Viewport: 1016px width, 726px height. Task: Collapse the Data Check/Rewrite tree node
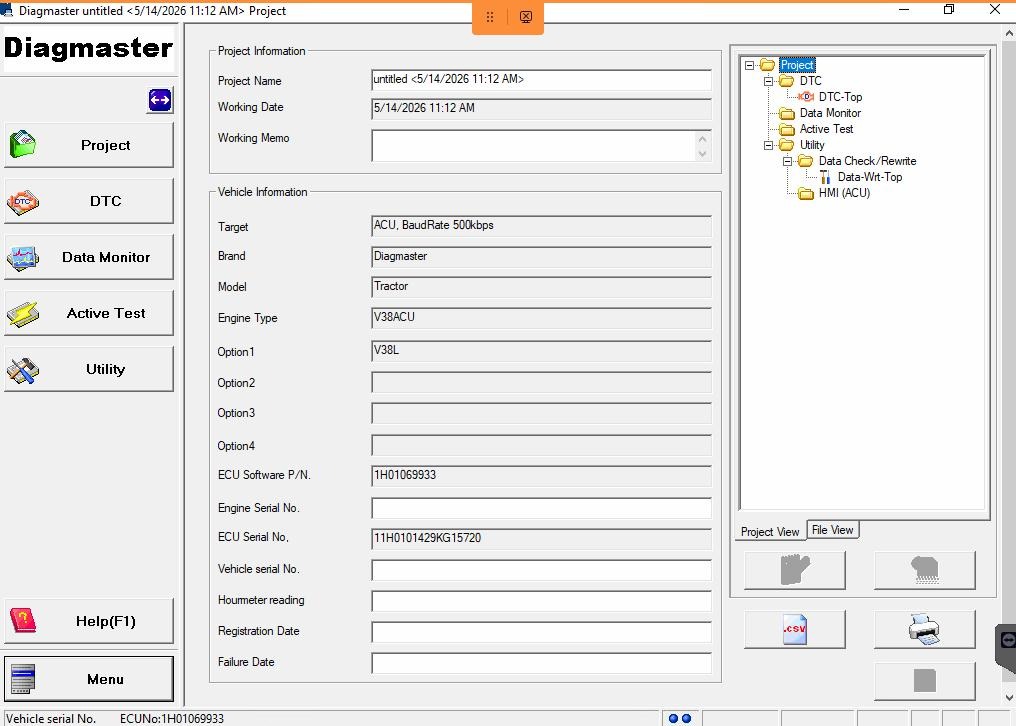click(787, 161)
